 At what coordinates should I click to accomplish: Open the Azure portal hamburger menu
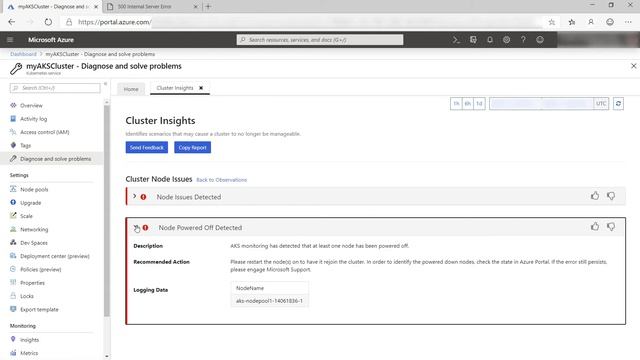pos(10,40)
